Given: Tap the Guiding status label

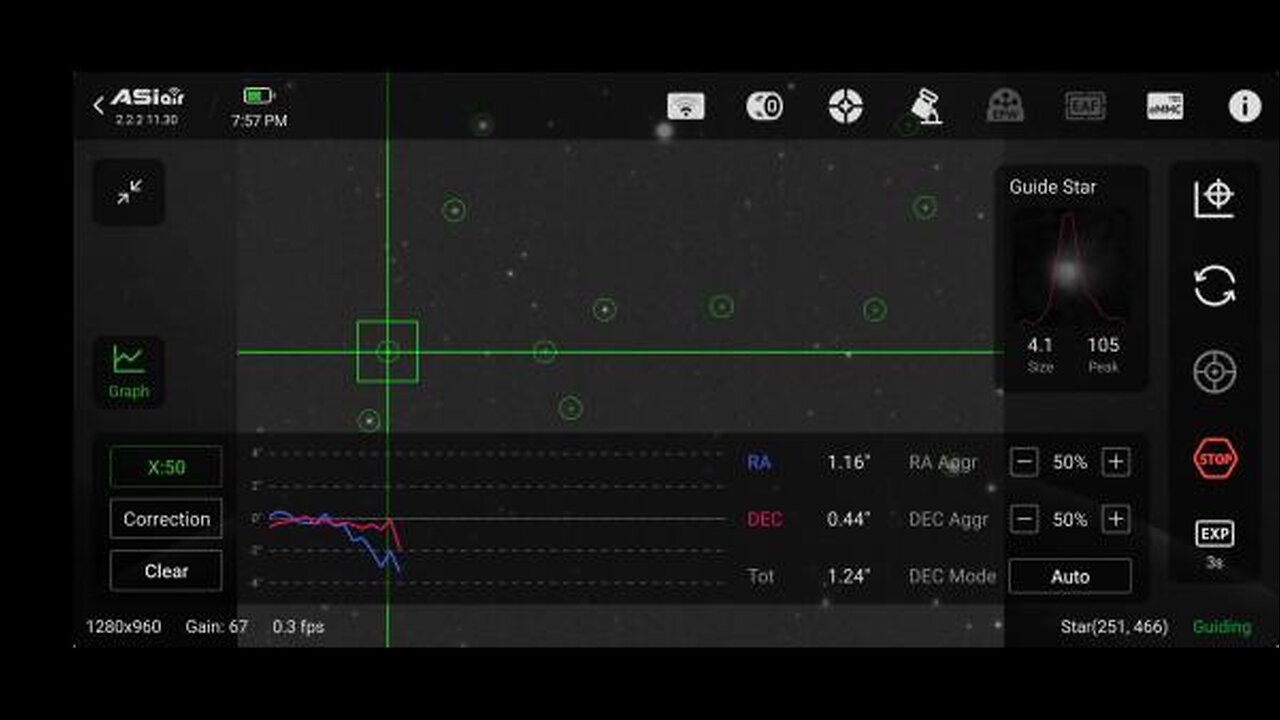Looking at the screenshot, I should click(1222, 627).
